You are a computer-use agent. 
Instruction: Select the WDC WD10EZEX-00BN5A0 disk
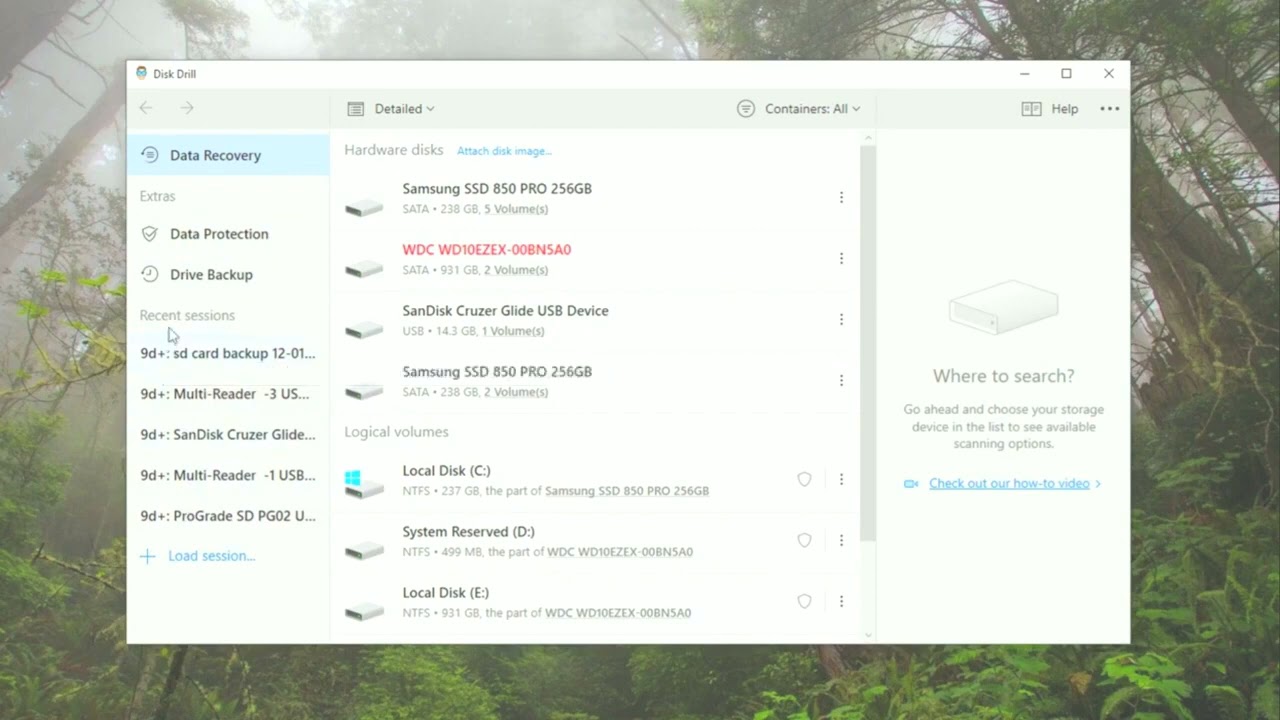(594, 259)
